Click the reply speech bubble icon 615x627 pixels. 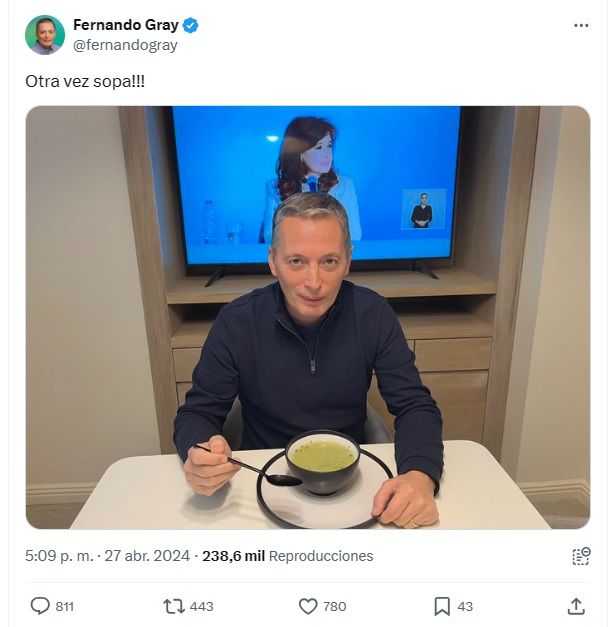pos(40,606)
